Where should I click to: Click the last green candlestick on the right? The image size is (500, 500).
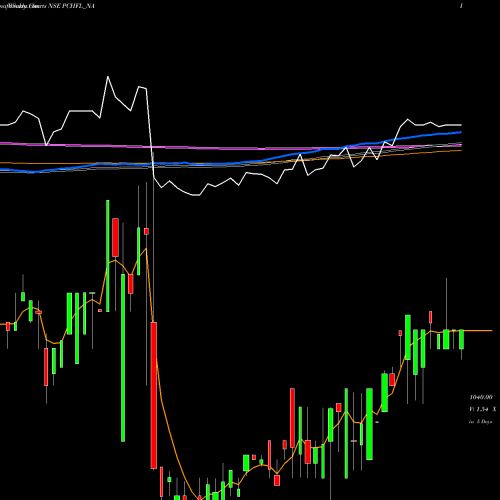(x=461, y=339)
